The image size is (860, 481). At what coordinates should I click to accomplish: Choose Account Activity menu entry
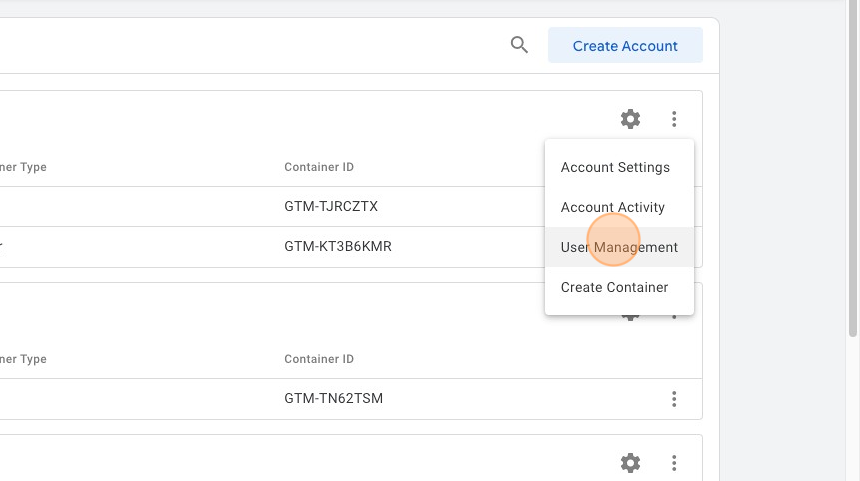pyautogui.click(x=612, y=207)
